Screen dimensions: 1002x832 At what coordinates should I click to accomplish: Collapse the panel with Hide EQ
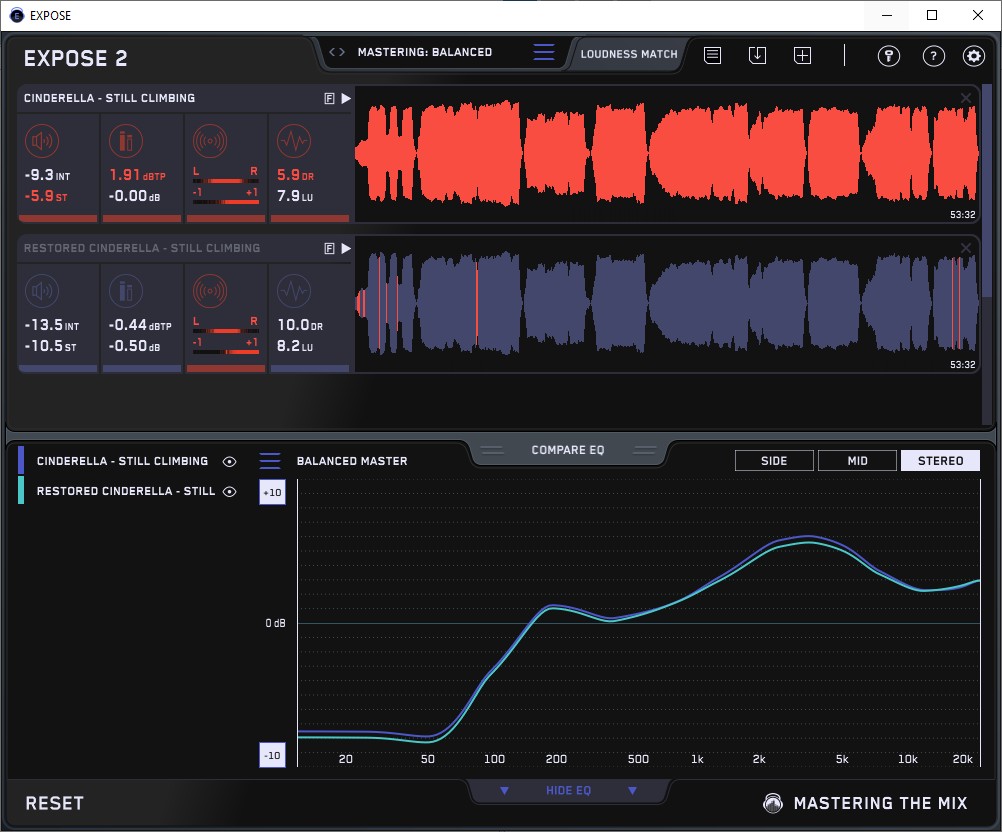point(568,790)
